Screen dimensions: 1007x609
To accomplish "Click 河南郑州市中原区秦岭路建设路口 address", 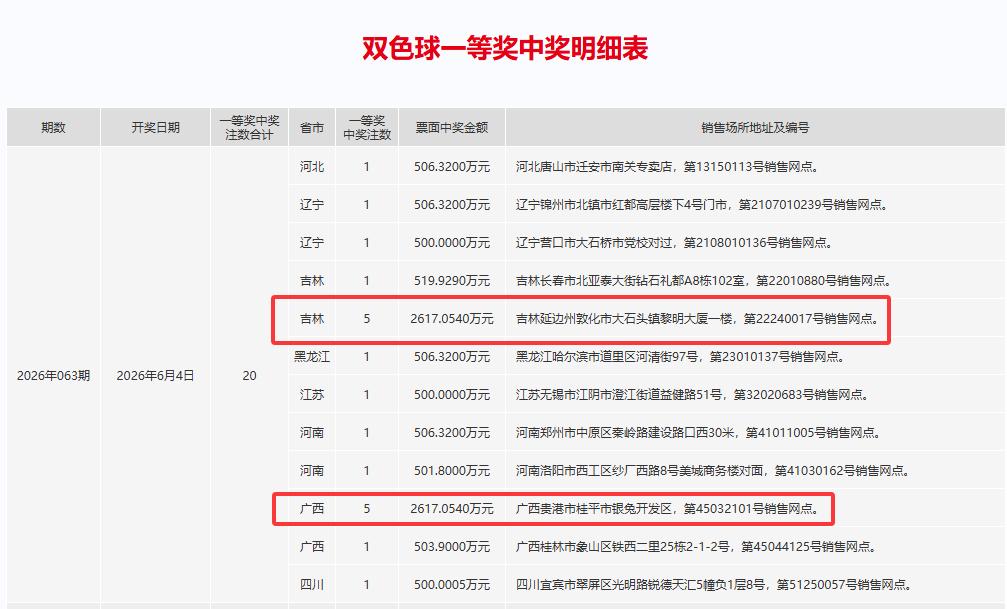I will [698, 432].
